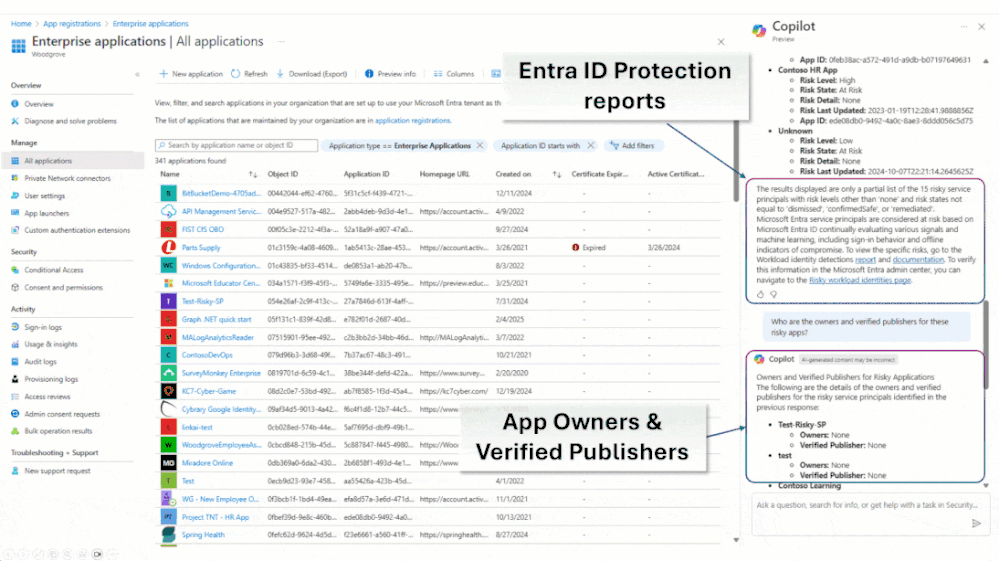Click the thumbs up icon in Copilot response
999x561 pixels.
[x=760, y=295]
